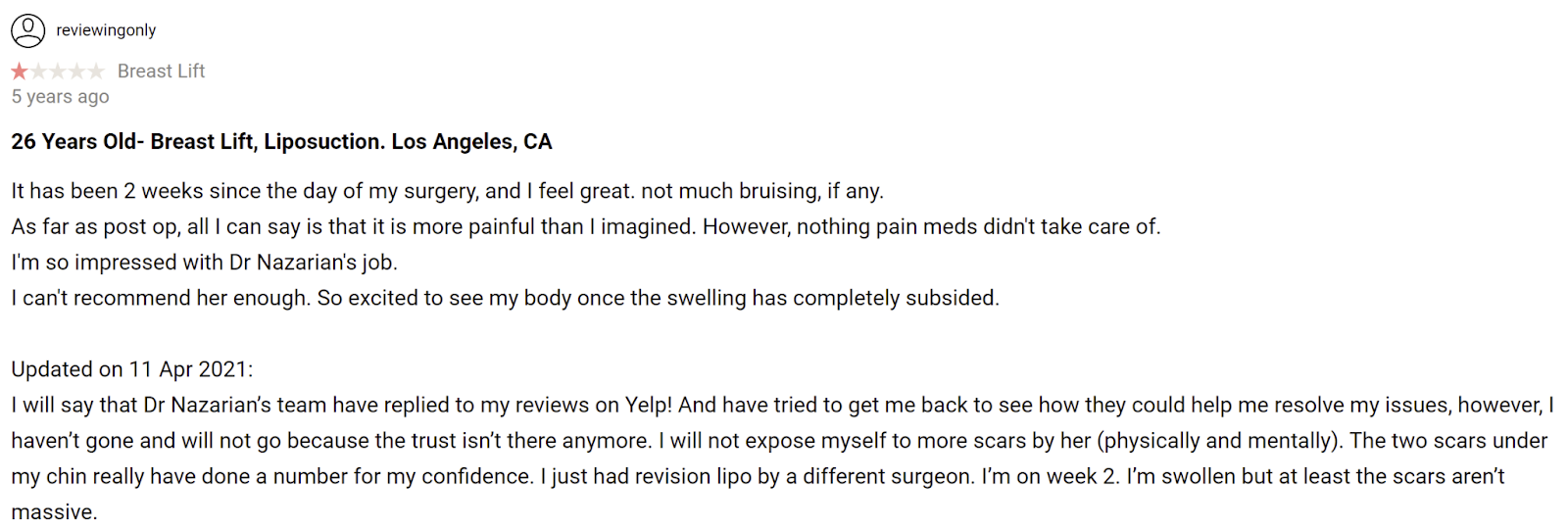Viewport: 1568px width, 530px height.
Task: Click the sentence "I'm so impressed with Dr Nazarian's job"
Action: (x=204, y=263)
